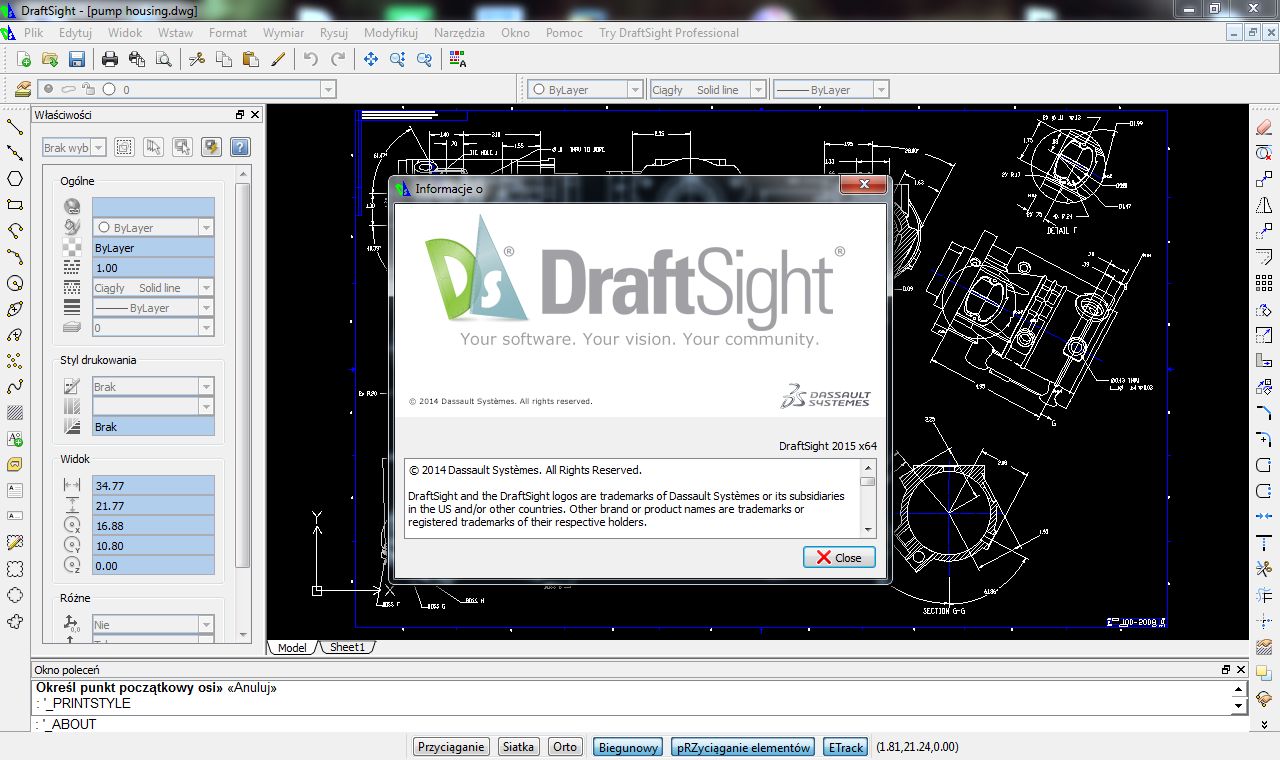The width and height of the screenshot is (1280, 760).
Task: Open the Modyfikuj menu
Action: click(x=391, y=32)
